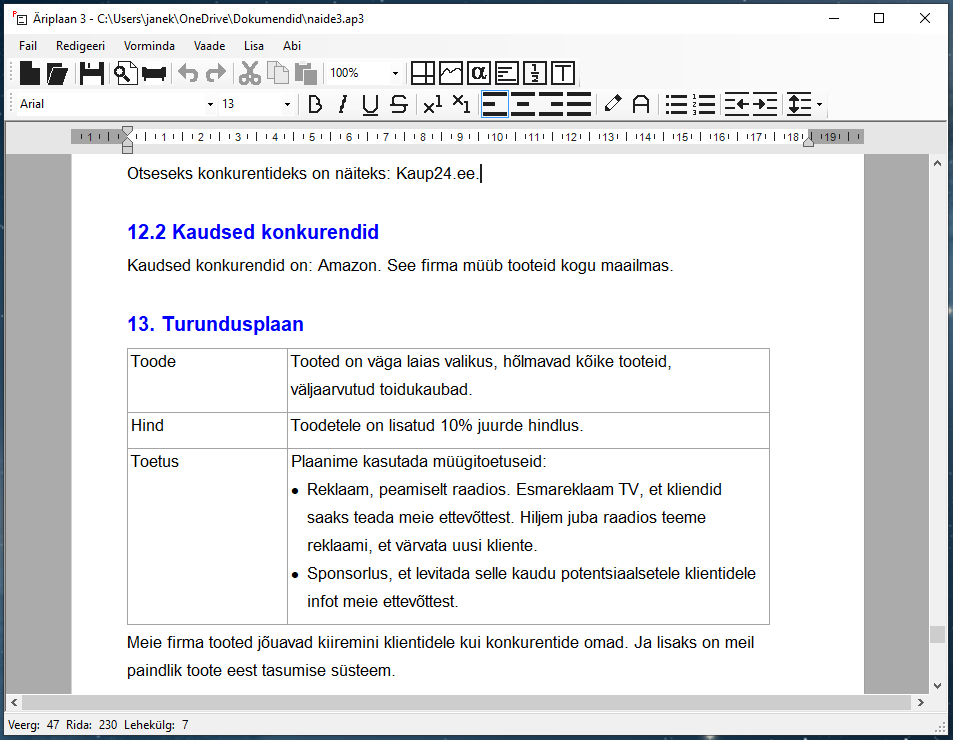
Task: Toggle underline formatting
Action: [370, 104]
